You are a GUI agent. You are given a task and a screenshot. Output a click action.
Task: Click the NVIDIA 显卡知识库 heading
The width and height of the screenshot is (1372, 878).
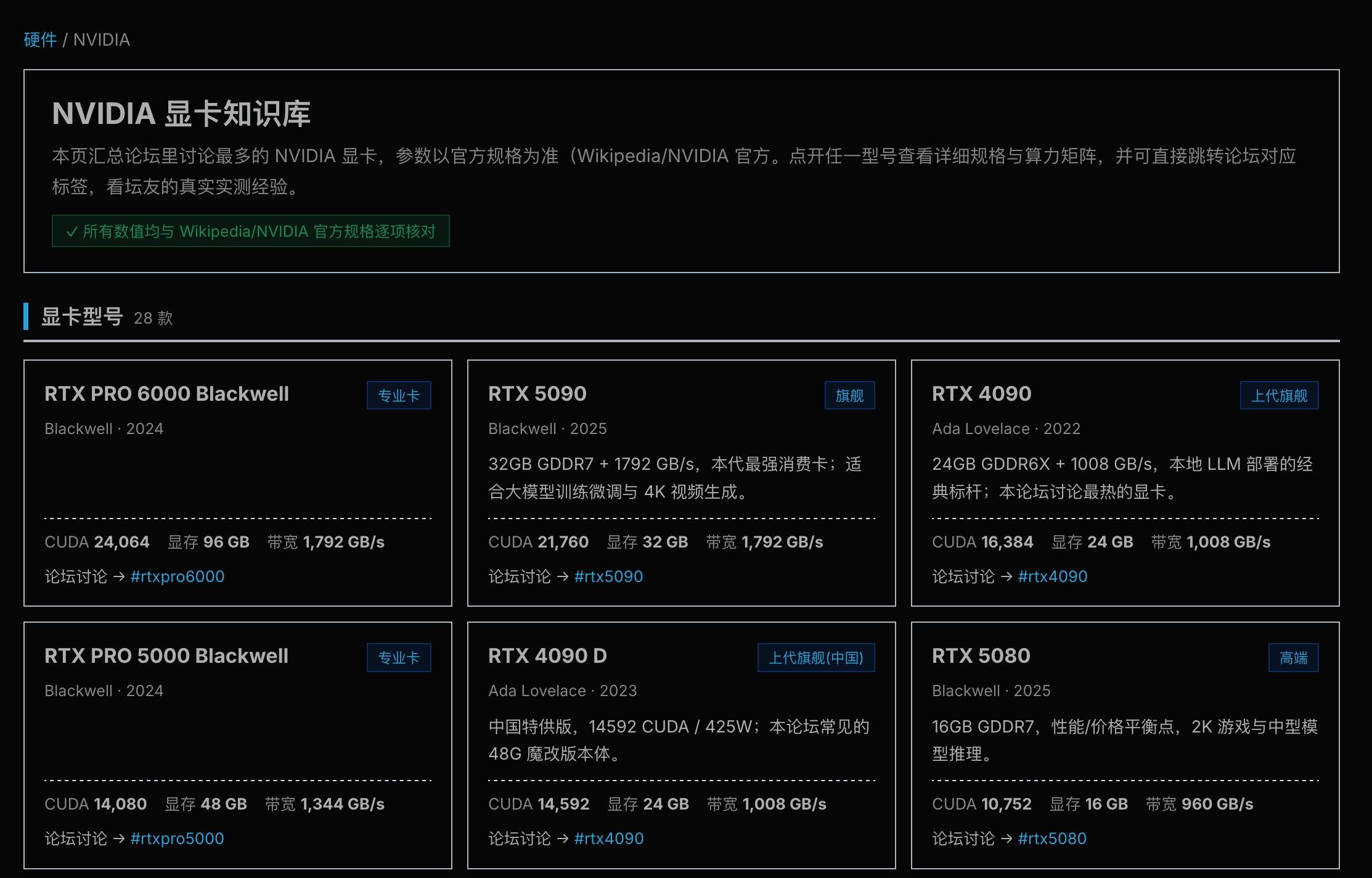(x=181, y=113)
